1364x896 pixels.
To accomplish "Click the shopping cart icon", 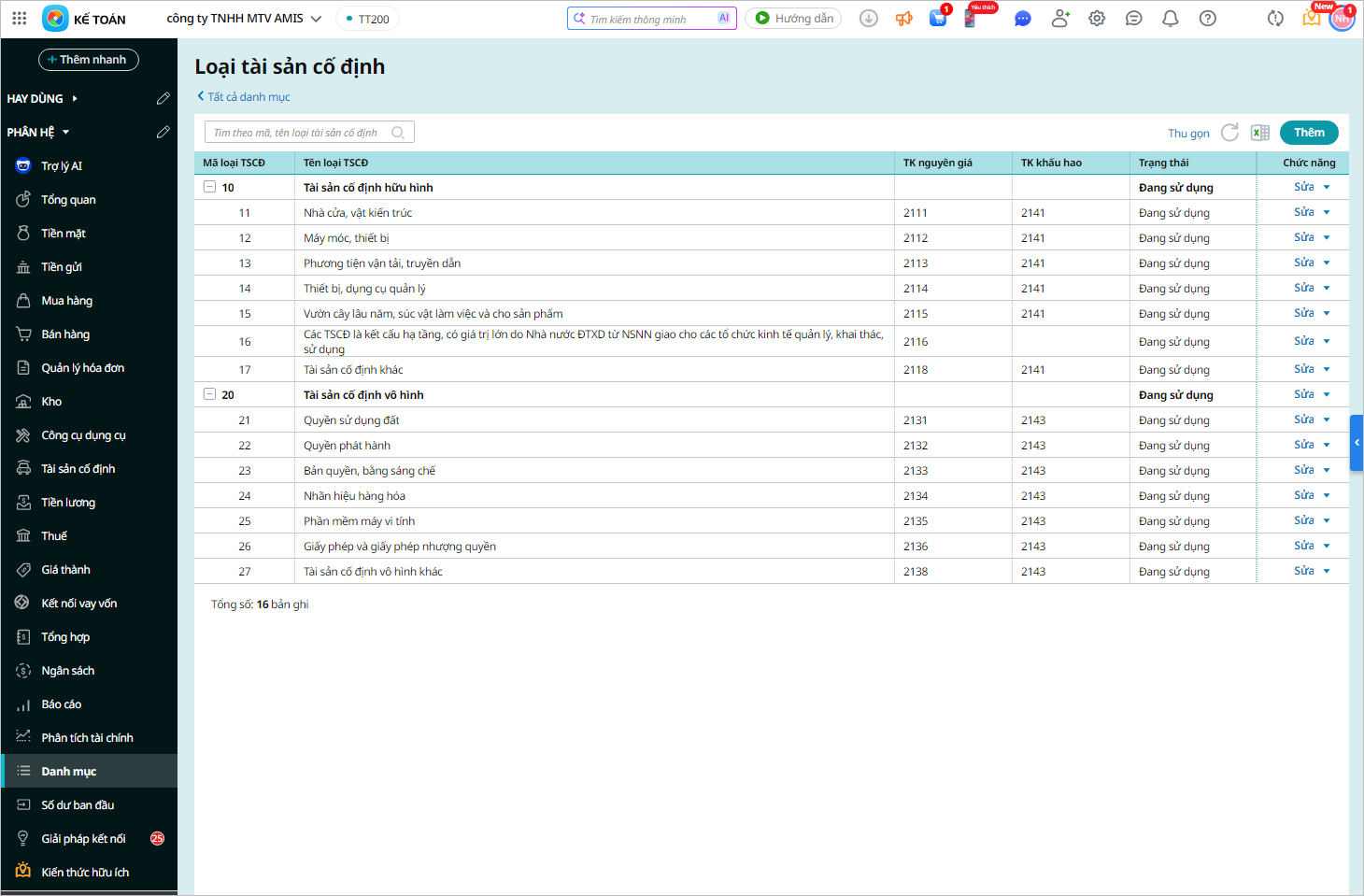I will click(x=938, y=19).
